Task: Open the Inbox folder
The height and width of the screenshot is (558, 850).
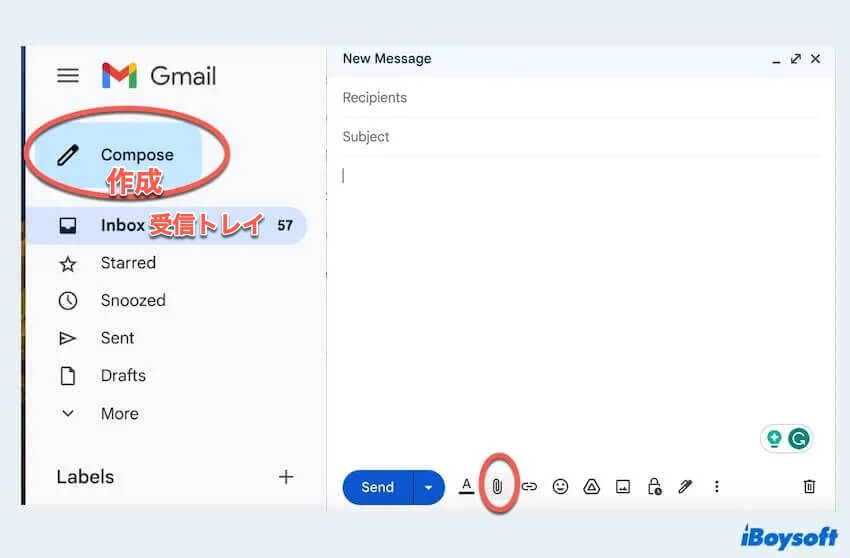Action: 122,225
